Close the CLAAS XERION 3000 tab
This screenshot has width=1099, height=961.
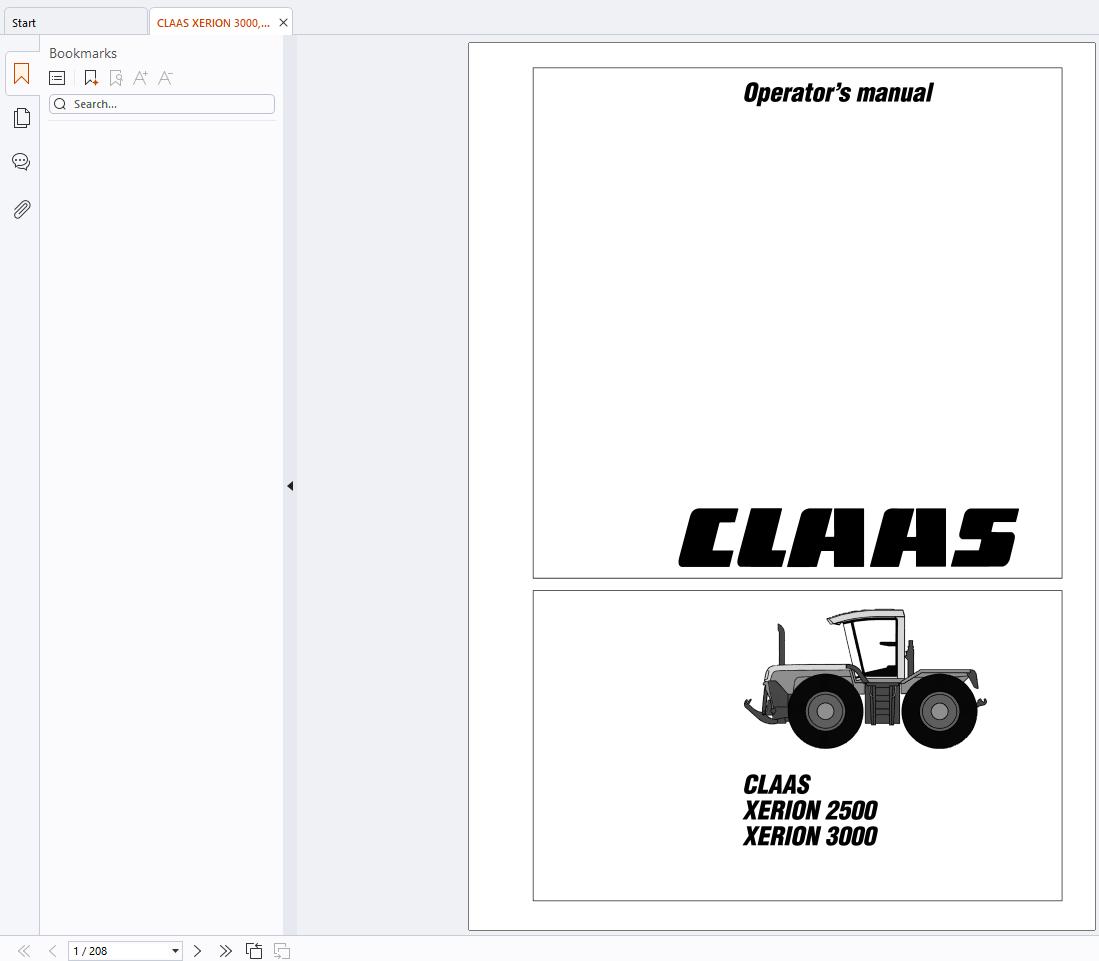283,22
